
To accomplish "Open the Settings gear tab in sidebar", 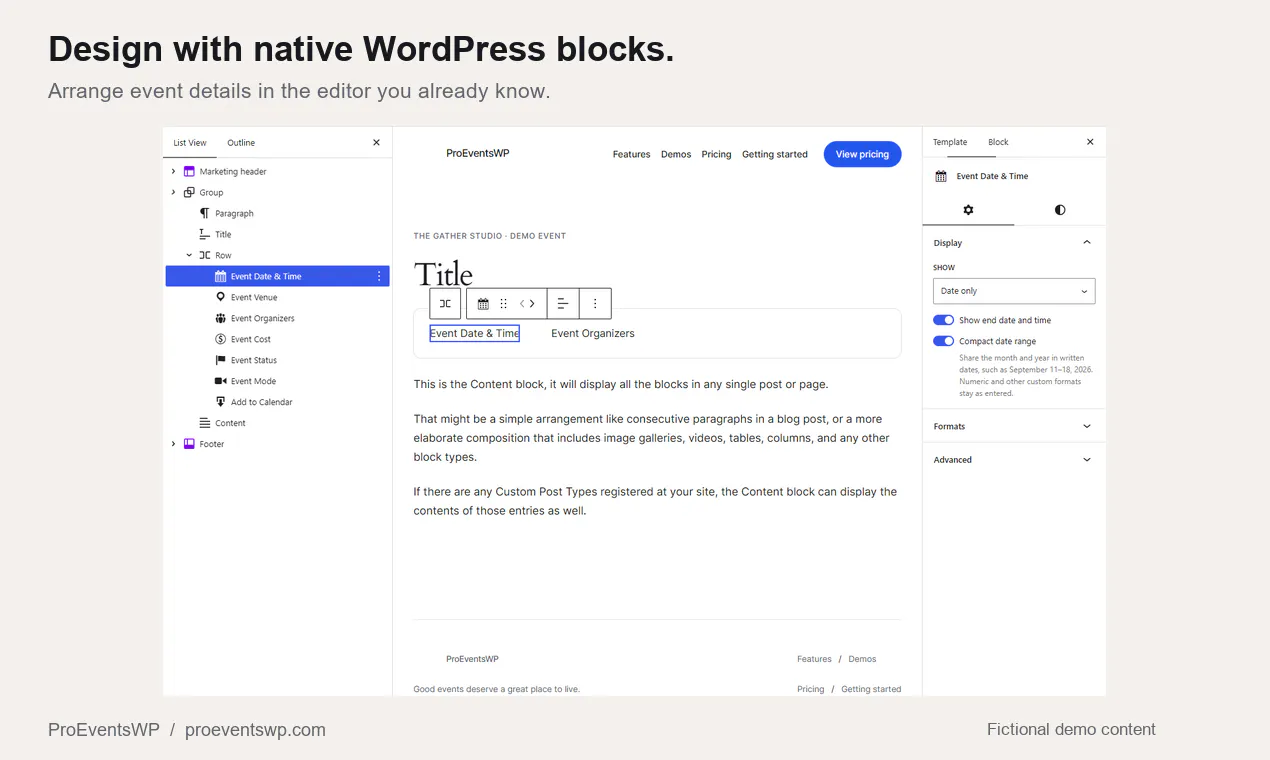I will (x=968, y=210).
